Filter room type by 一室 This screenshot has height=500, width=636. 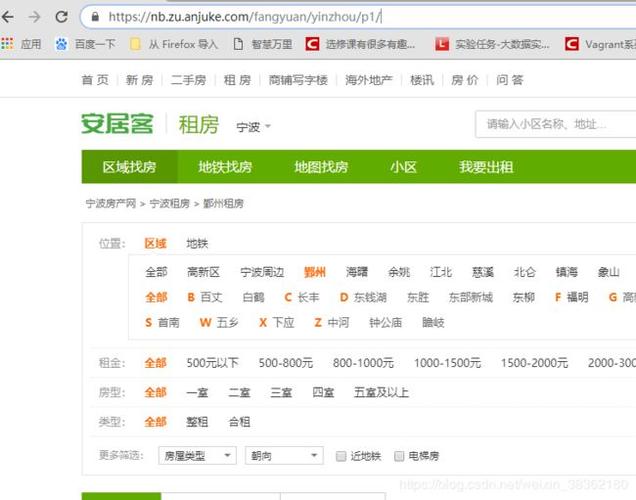[197, 392]
